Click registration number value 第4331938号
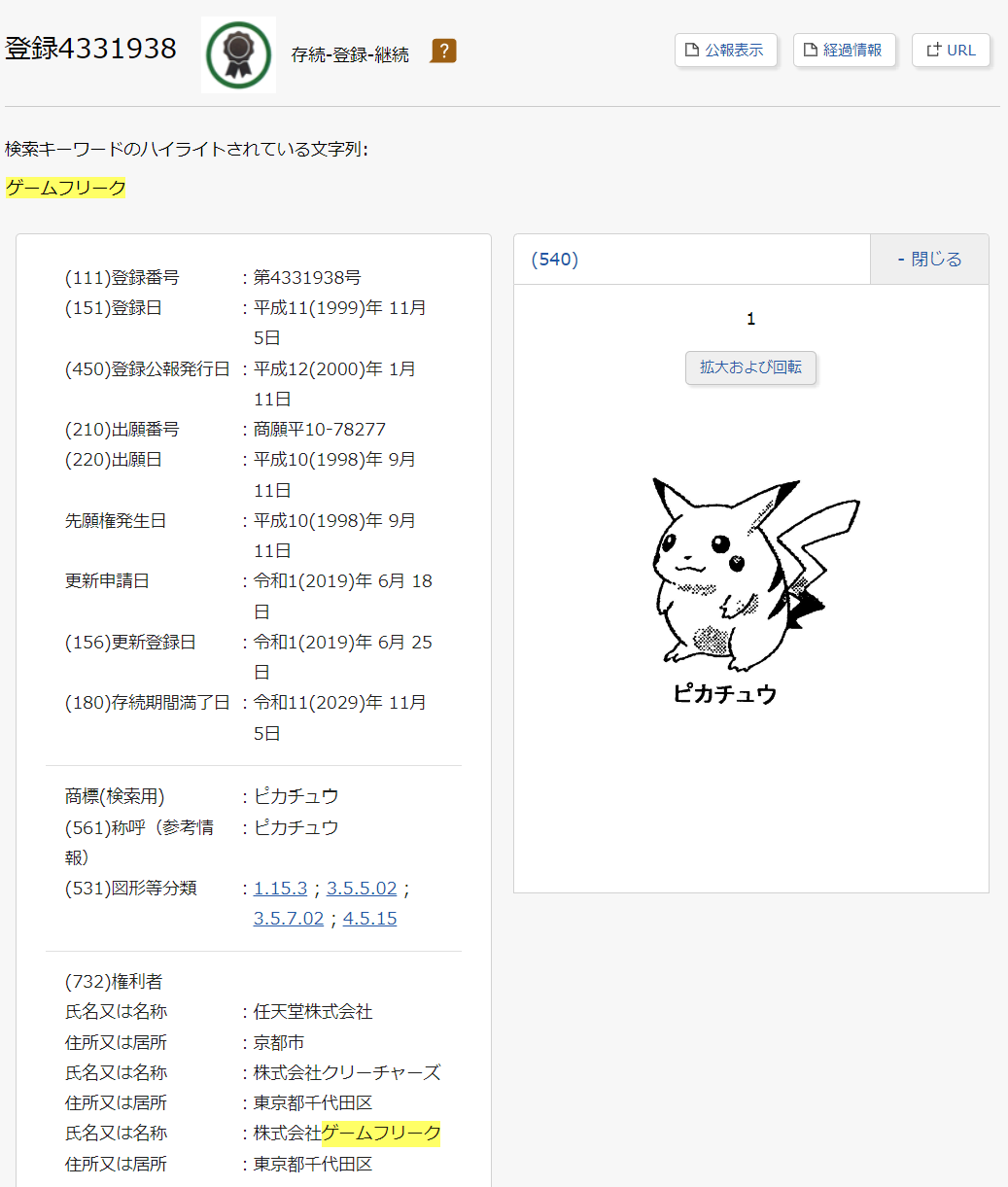1008x1187 pixels. [x=307, y=277]
